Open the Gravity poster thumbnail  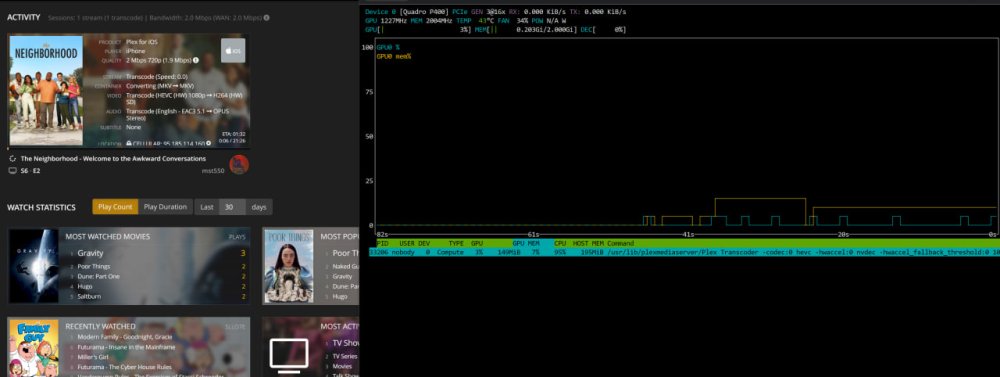pos(33,266)
